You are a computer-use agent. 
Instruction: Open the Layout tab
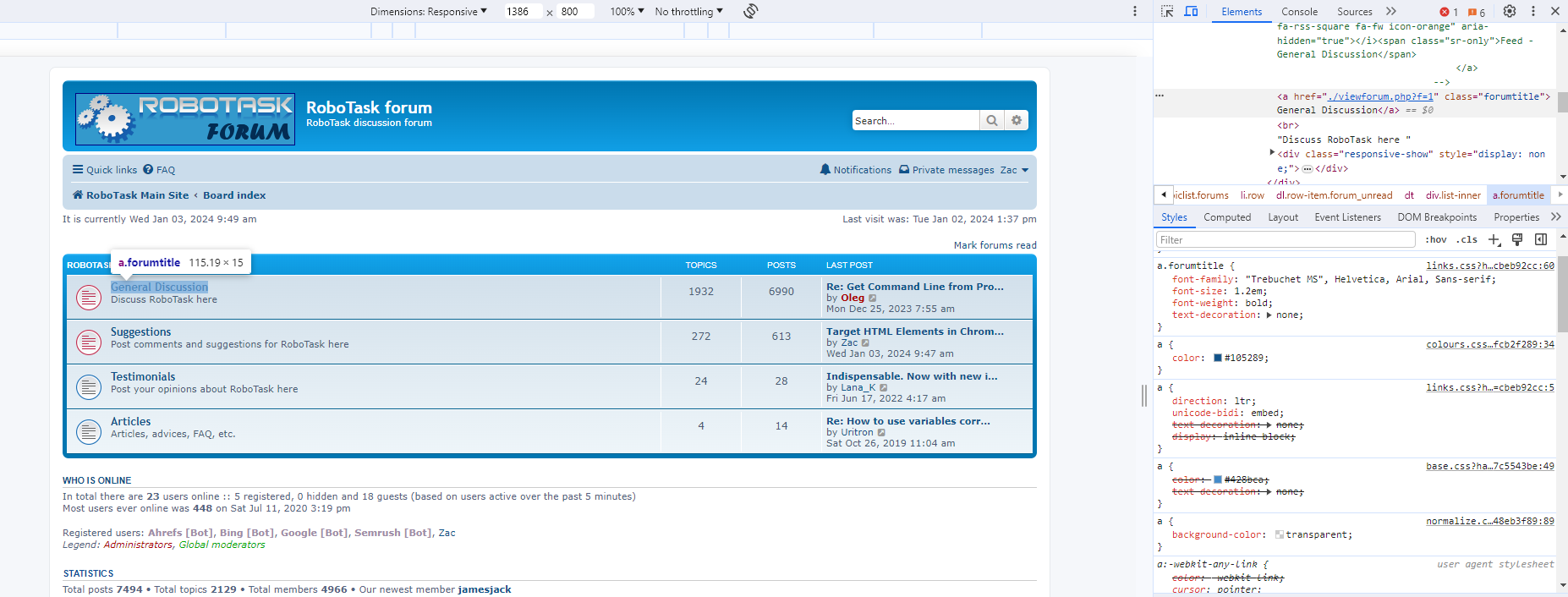[x=1283, y=217]
